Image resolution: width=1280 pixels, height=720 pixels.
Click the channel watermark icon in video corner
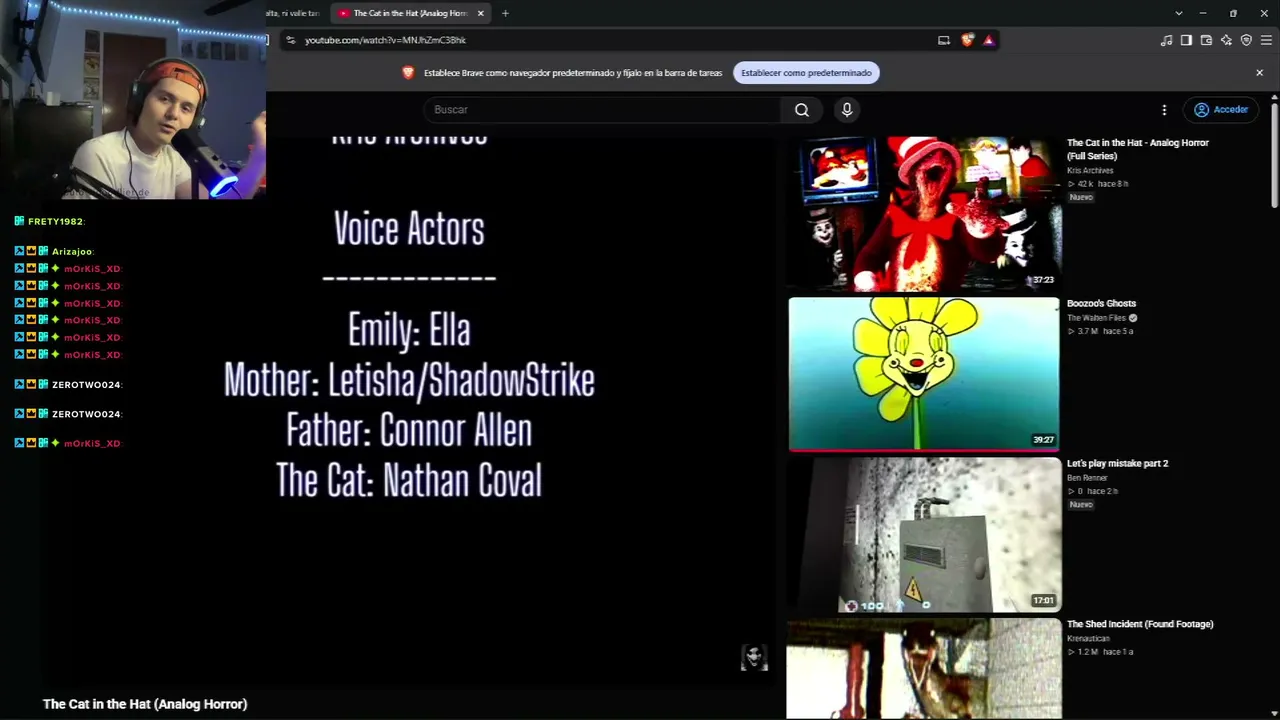click(x=754, y=657)
